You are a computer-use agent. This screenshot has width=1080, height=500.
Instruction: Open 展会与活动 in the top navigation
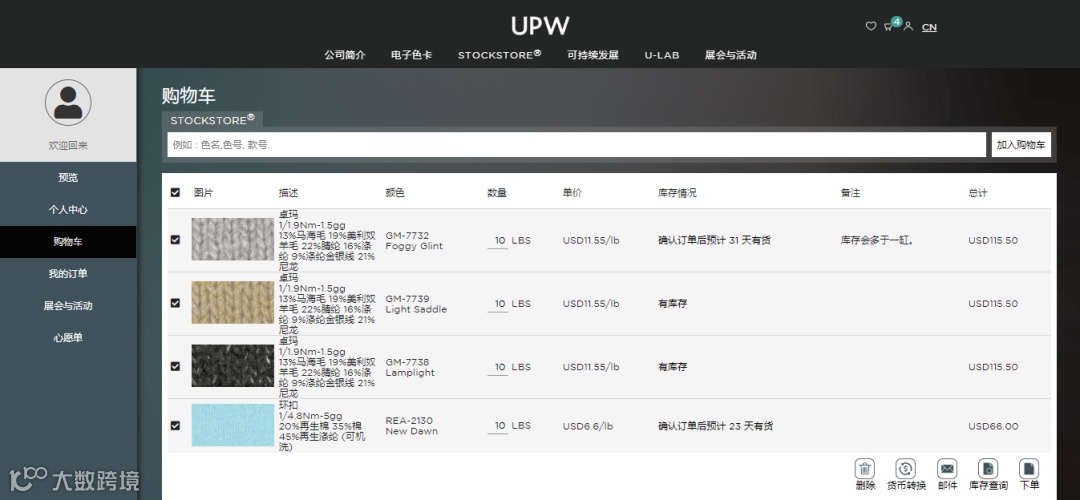(x=730, y=55)
